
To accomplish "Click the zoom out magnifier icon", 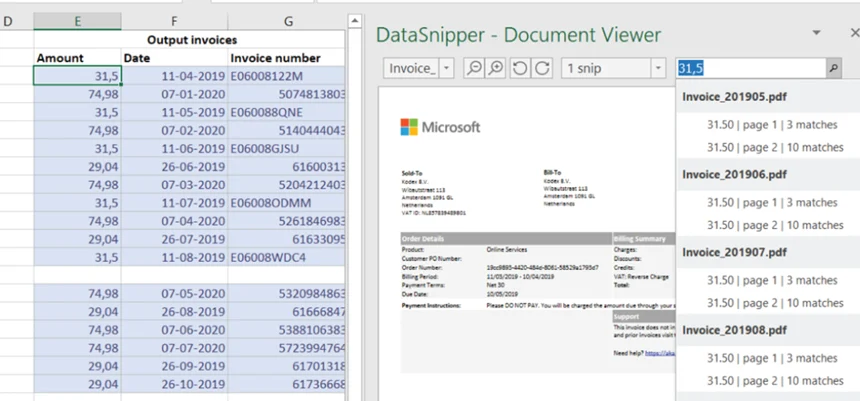I will pos(475,68).
